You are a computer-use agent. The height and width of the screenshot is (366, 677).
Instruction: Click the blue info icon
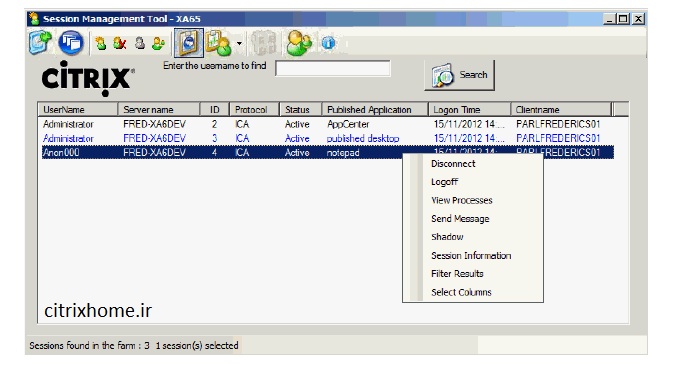(x=329, y=43)
